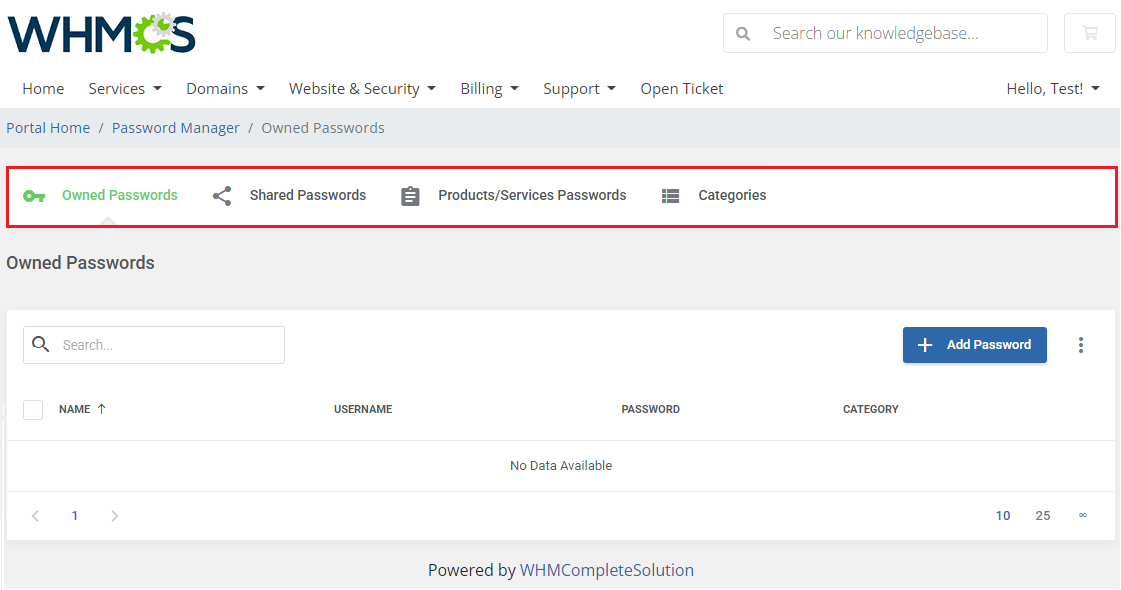Follow the Password Manager breadcrumb link
The width and height of the screenshot is (1121, 590).
(175, 128)
